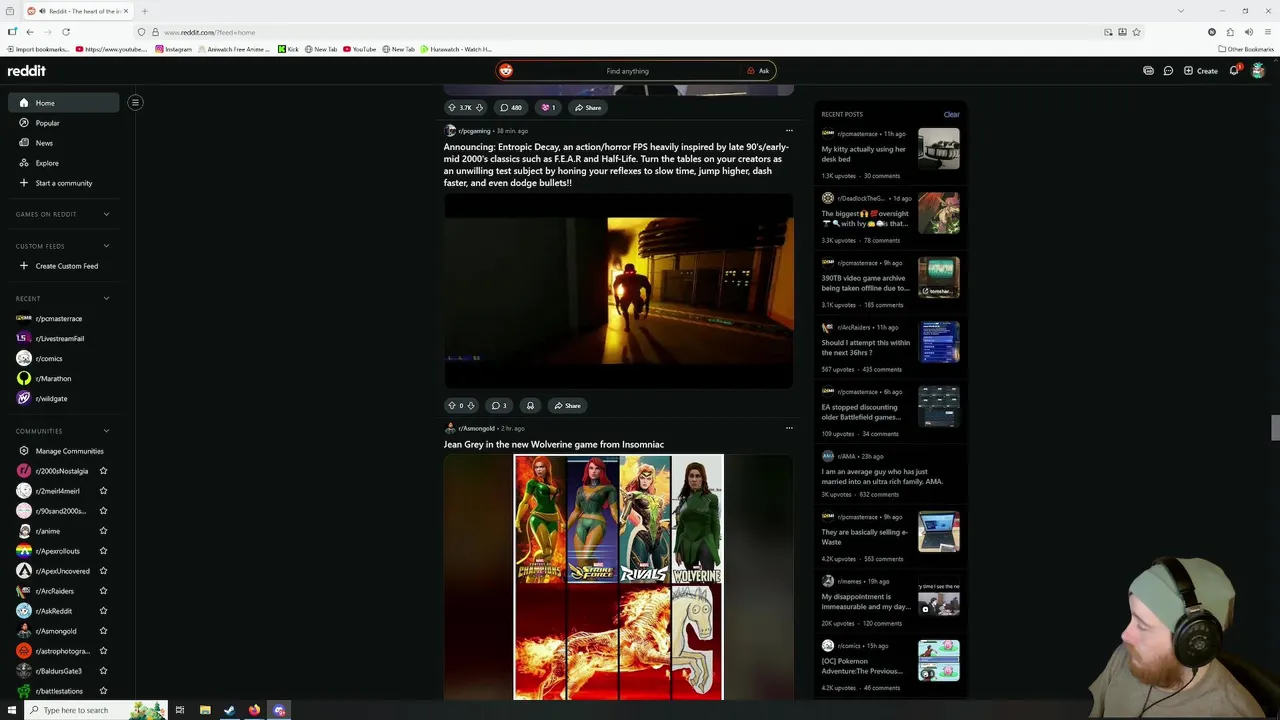Upvote the Entropic Decay post
1280x720 pixels.
pos(452,405)
